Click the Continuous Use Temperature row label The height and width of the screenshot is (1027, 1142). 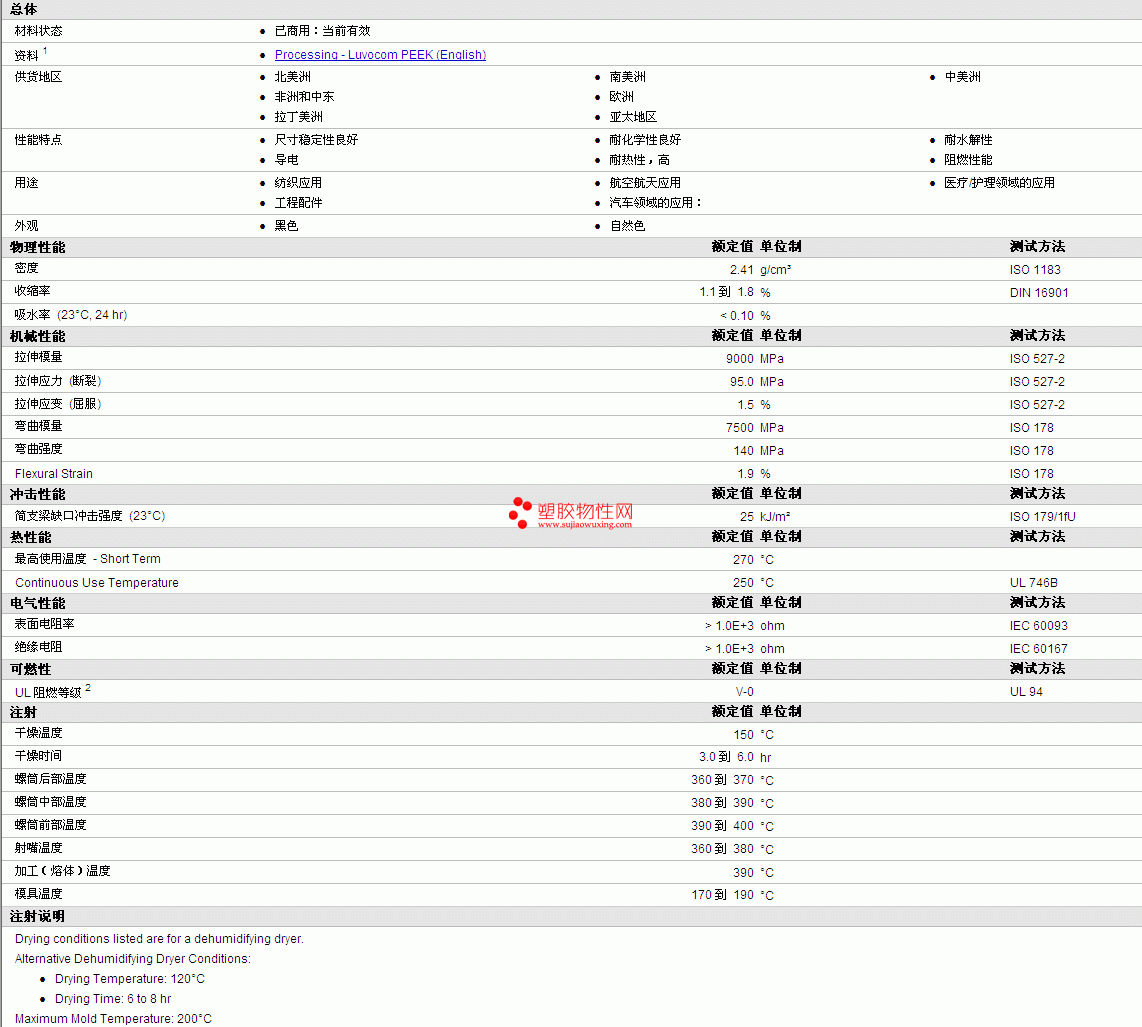point(97,583)
